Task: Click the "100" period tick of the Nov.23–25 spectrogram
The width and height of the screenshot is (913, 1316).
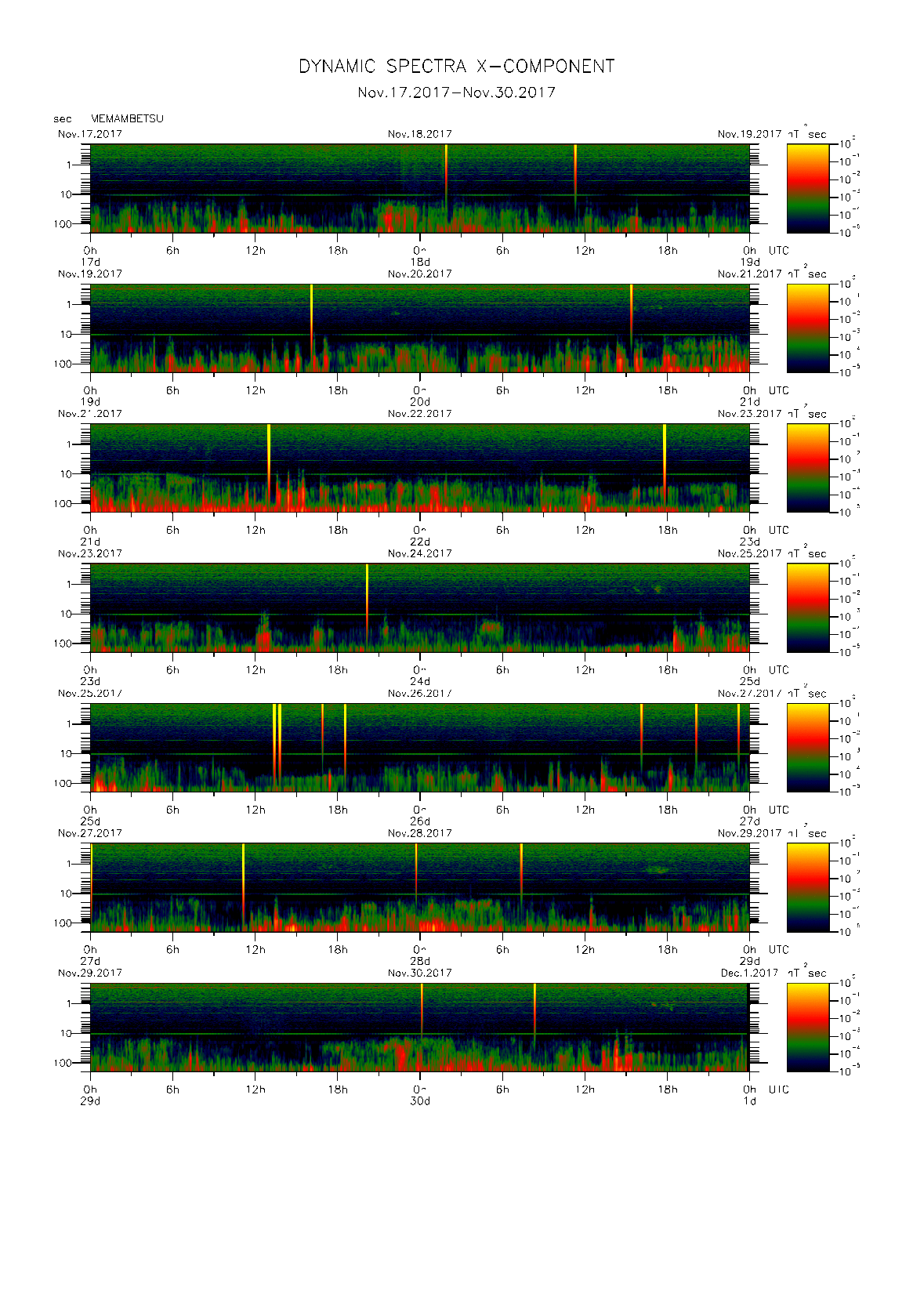Action: pyautogui.click(x=62, y=643)
